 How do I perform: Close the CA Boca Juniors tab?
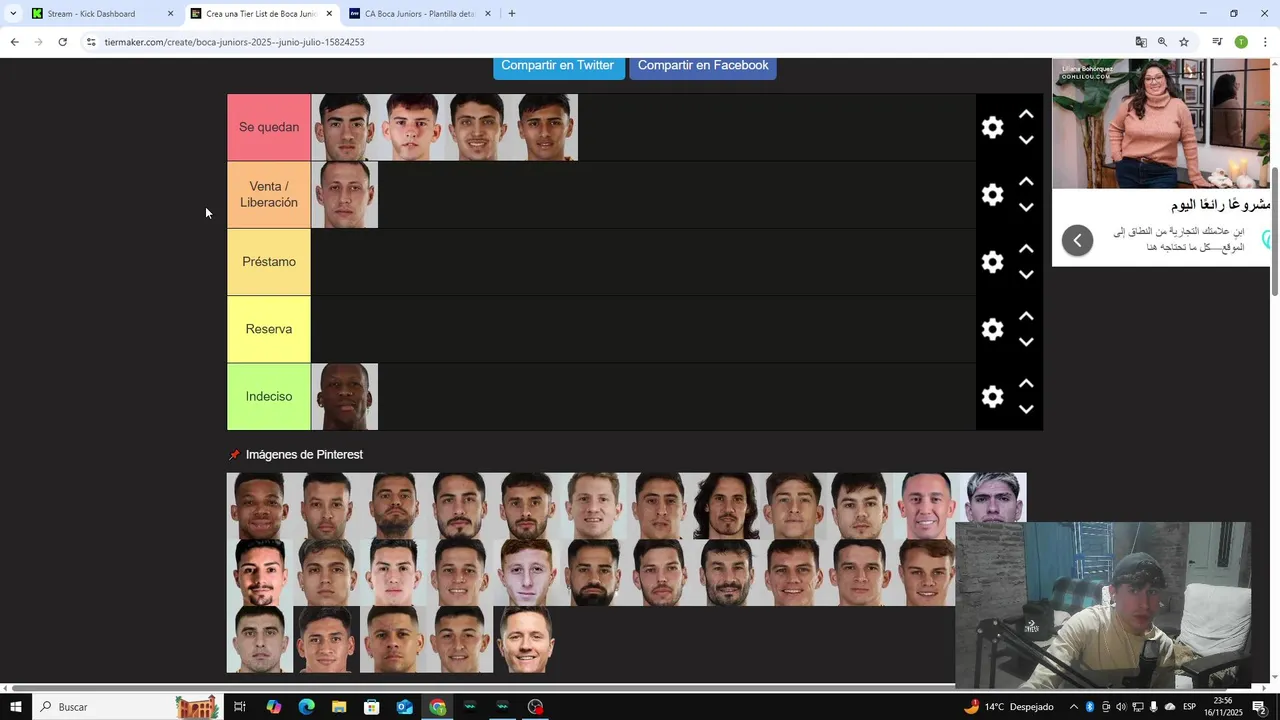pyautogui.click(x=488, y=14)
